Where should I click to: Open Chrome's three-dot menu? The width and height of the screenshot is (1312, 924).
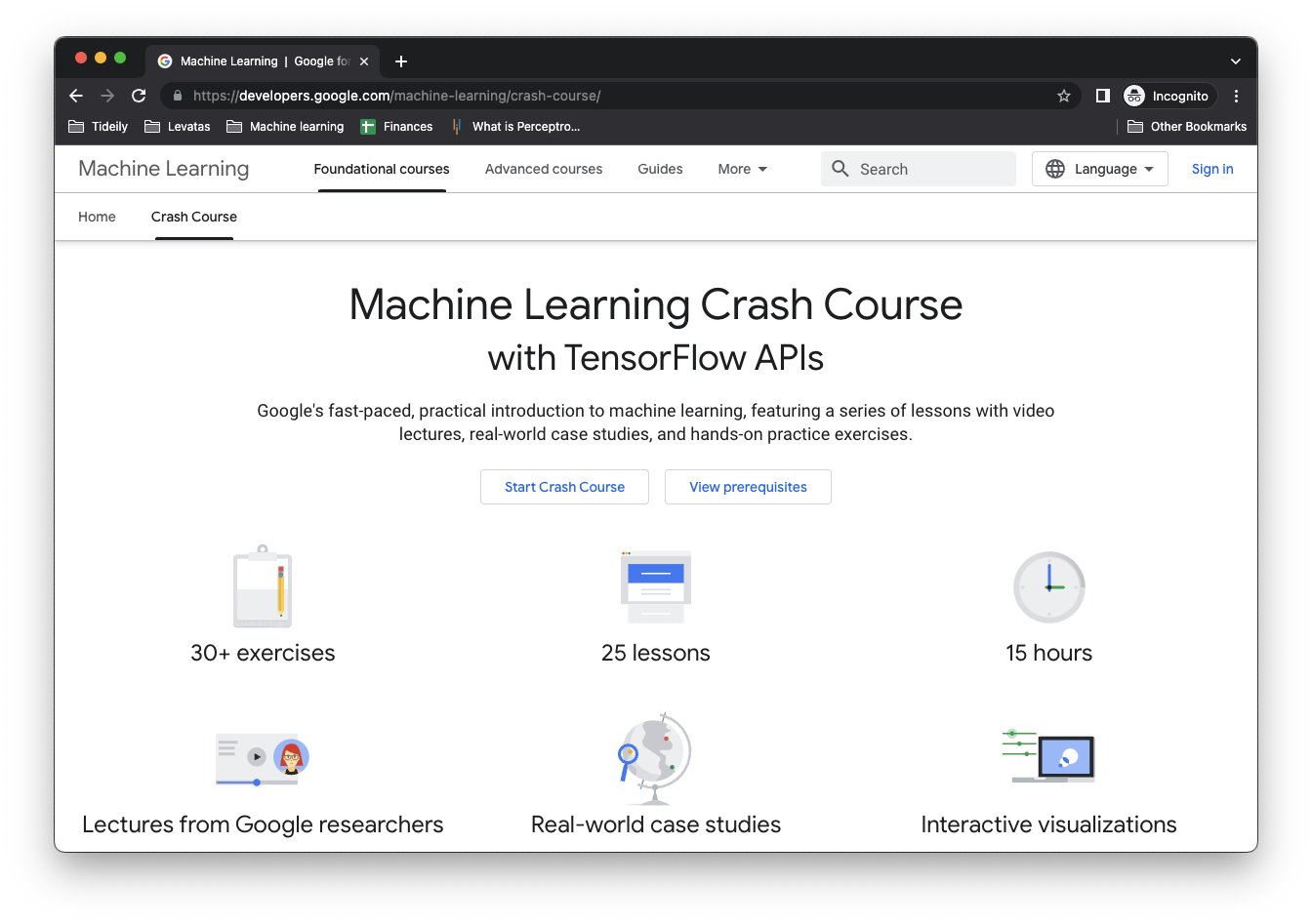click(x=1236, y=96)
